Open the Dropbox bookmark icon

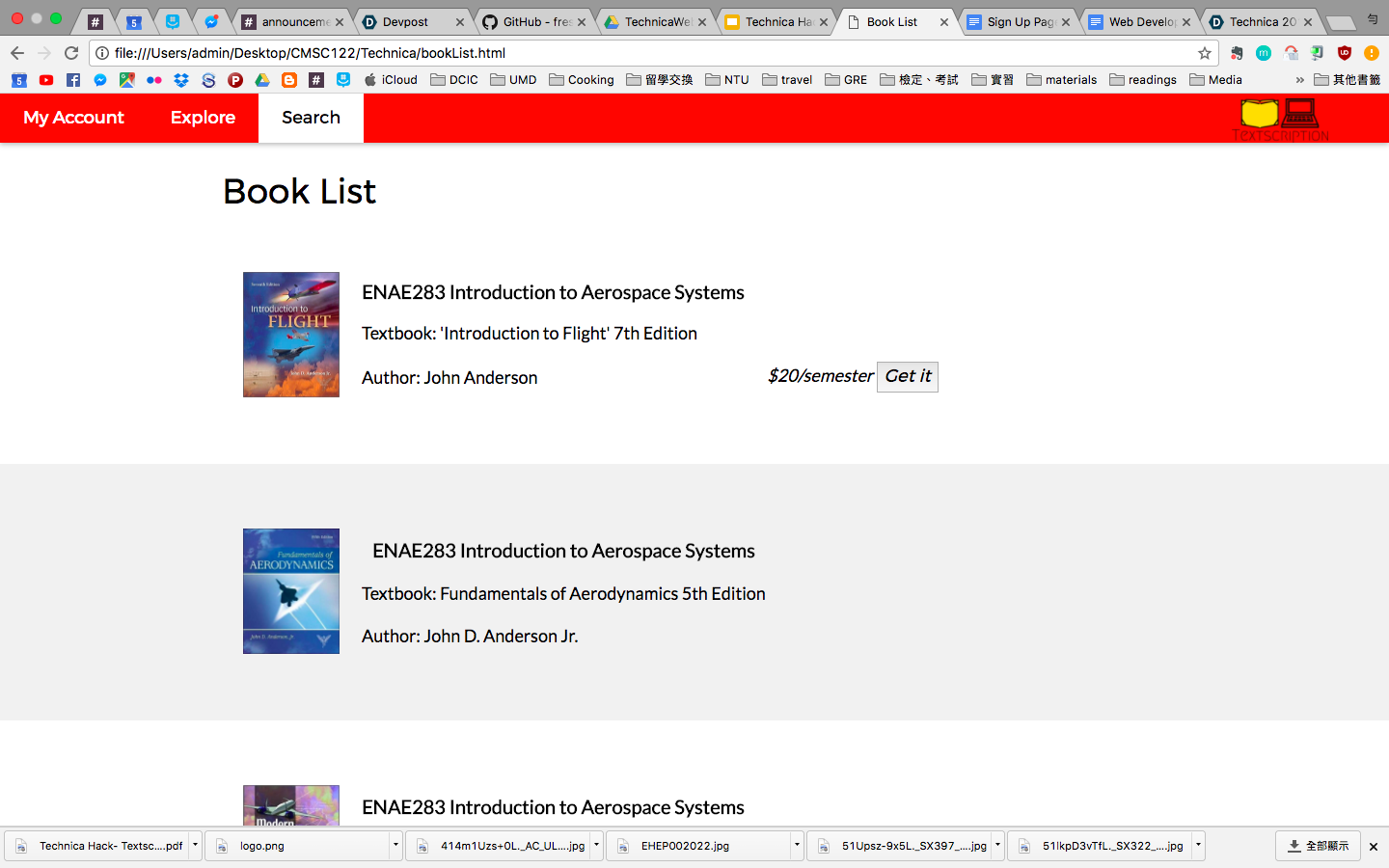click(181, 80)
